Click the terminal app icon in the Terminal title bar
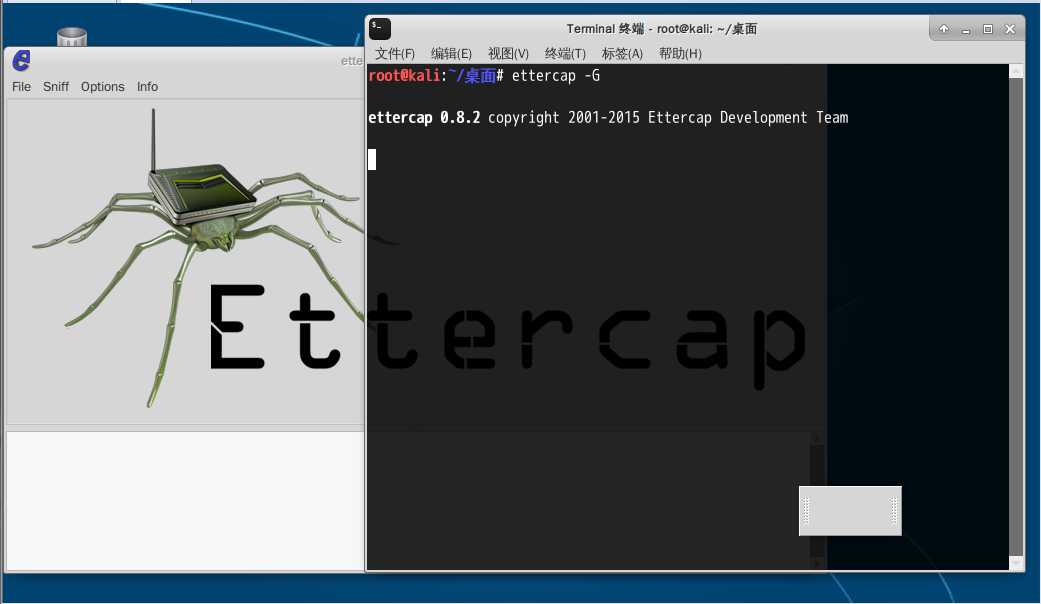1041x604 pixels. 380,29
